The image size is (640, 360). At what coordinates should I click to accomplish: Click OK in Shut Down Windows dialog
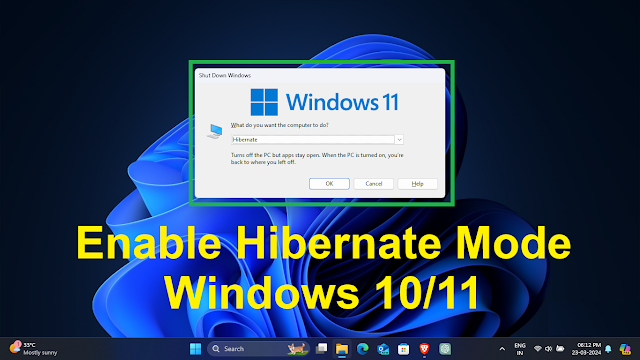[x=329, y=184]
